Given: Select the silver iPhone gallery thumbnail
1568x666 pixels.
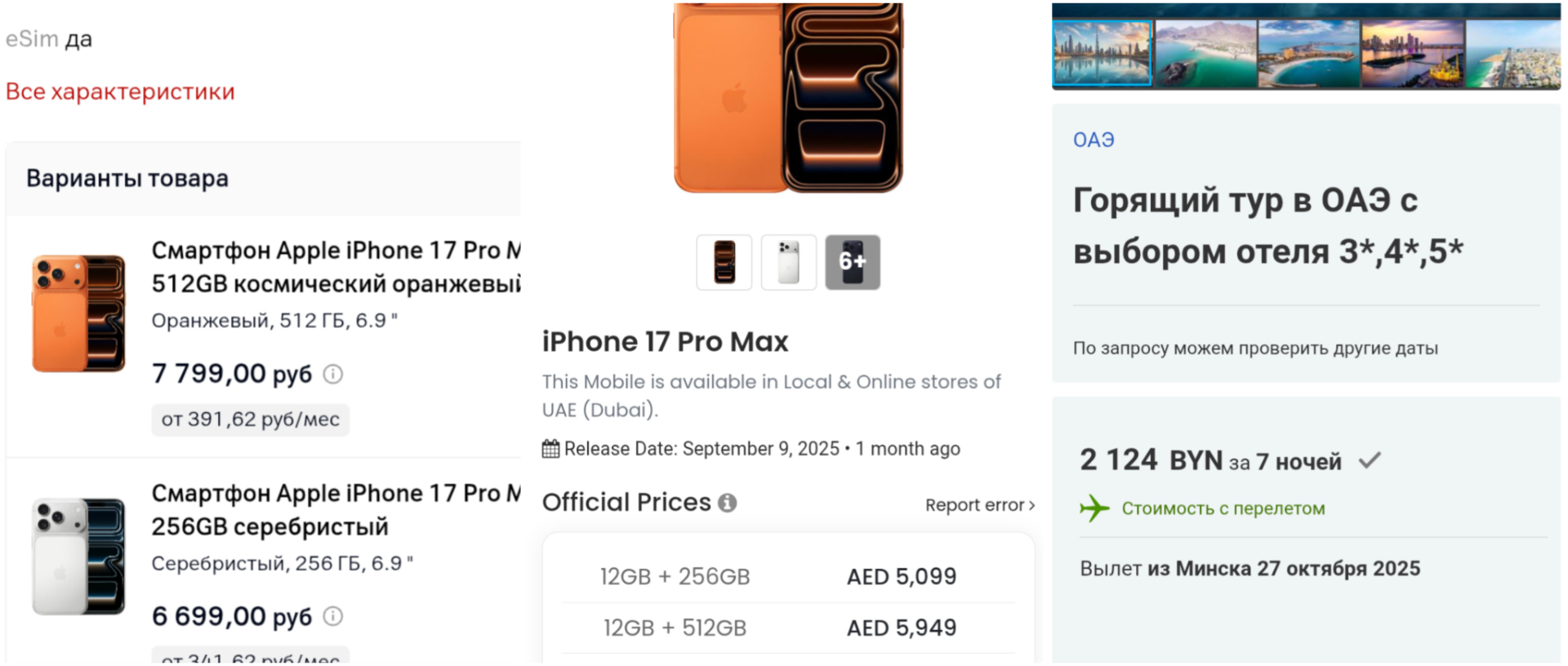Looking at the screenshot, I should pyautogui.click(x=788, y=262).
